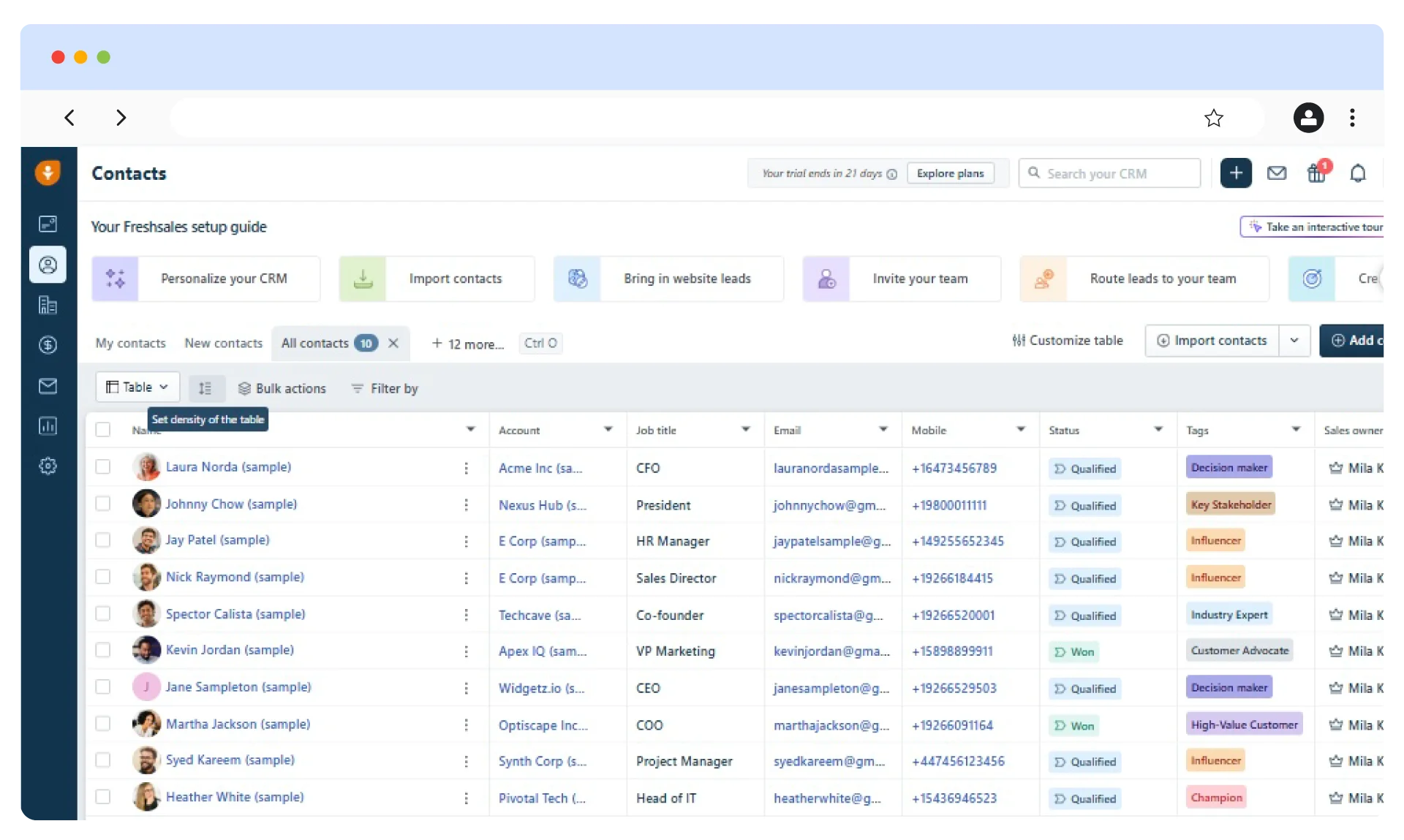Open the Analytics reports icon in sidebar

(x=48, y=426)
